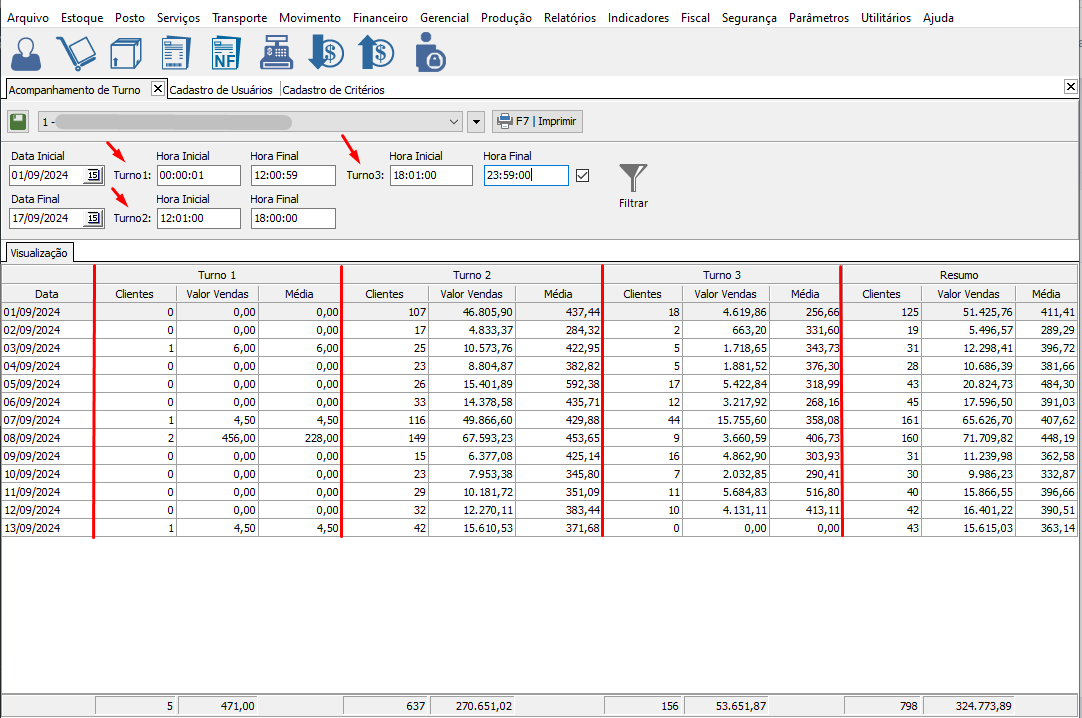Open the Relatórios menu
The image size is (1082, 718).
coord(569,18)
